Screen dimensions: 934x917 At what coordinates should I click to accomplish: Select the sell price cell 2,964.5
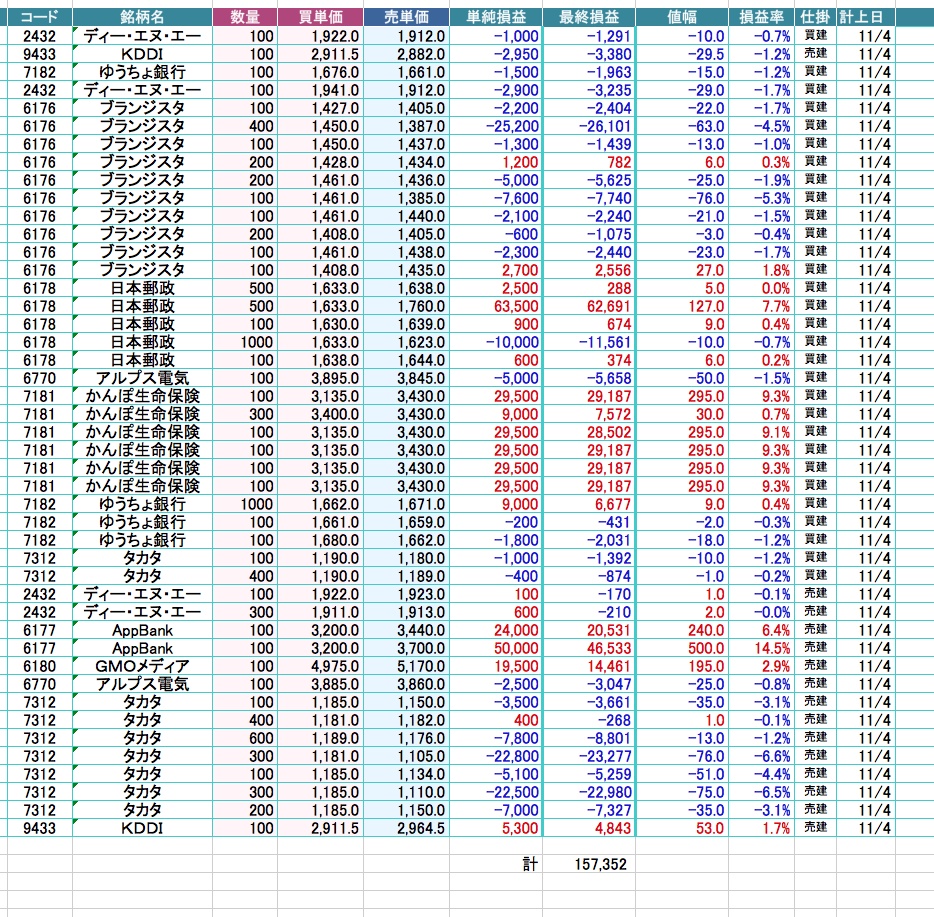405,828
